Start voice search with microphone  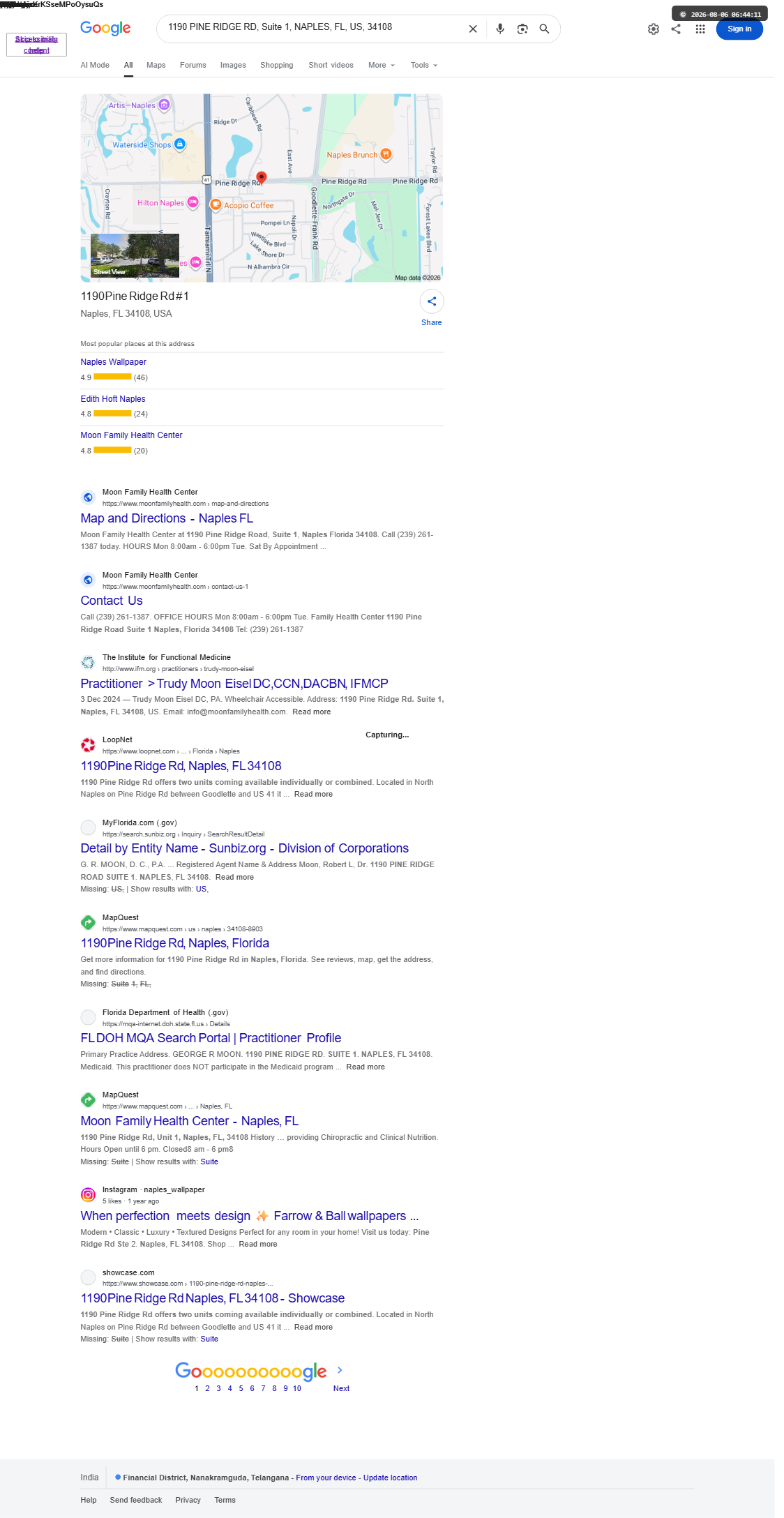pyautogui.click(x=500, y=29)
